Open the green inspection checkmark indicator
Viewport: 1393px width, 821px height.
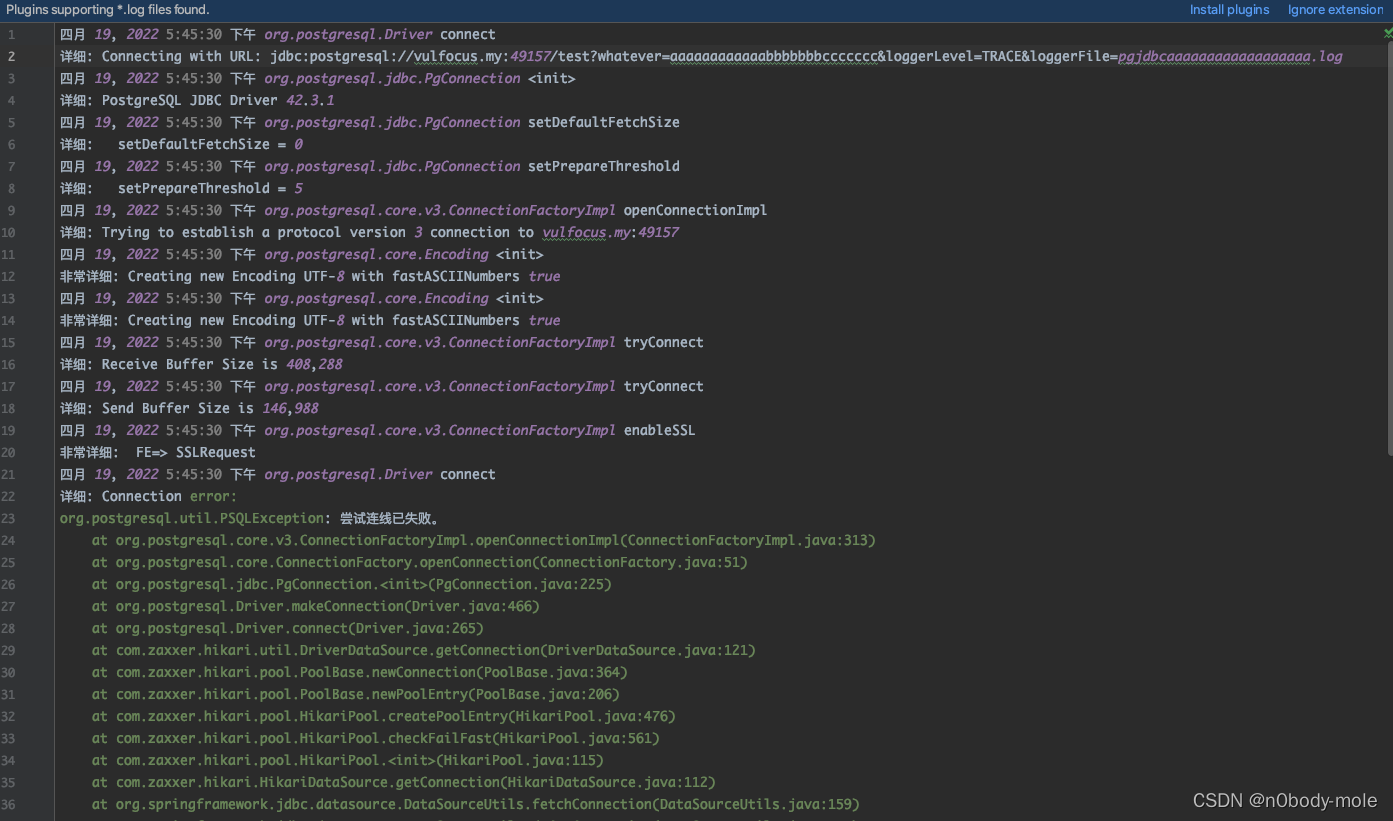[x=1388, y=33]
